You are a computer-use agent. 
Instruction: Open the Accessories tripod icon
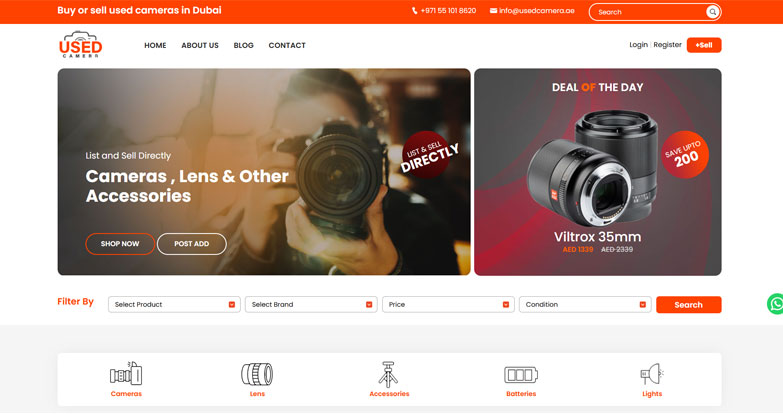388,374
